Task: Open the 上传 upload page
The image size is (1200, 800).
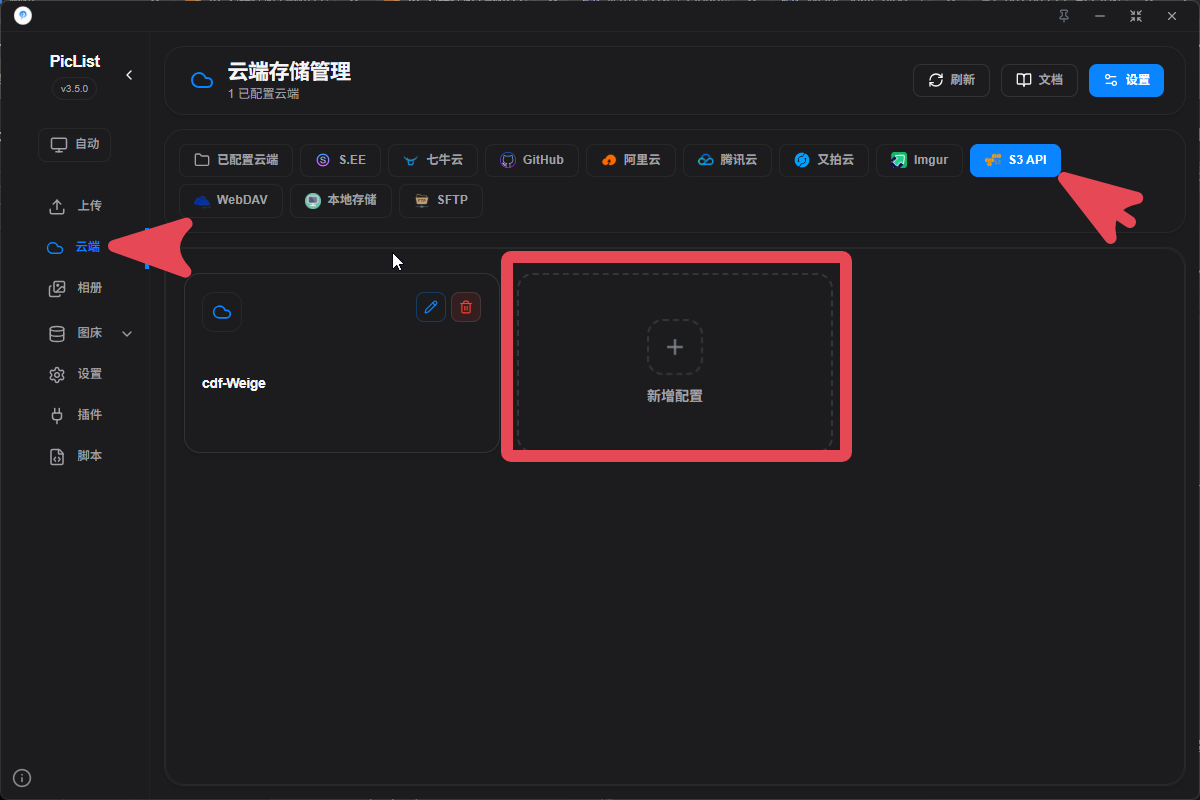Action: click(75, 206)
